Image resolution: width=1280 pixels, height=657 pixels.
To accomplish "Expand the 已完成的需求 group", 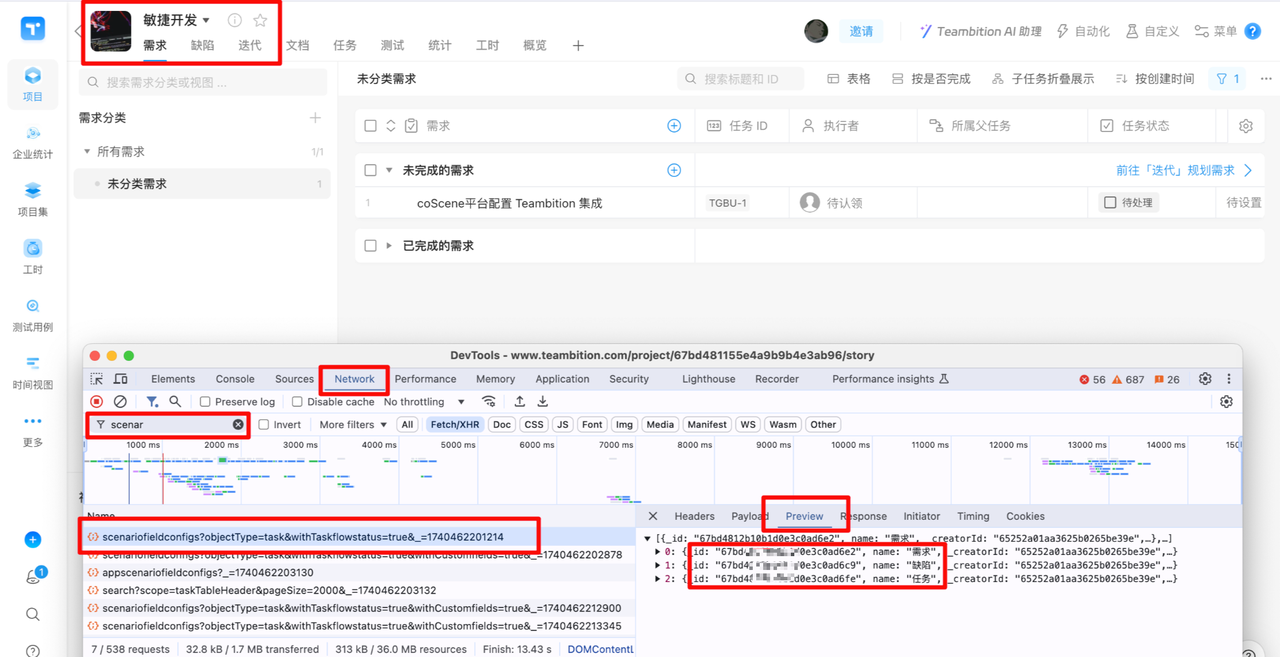I will pyautogui.click(x=389, y=246).
